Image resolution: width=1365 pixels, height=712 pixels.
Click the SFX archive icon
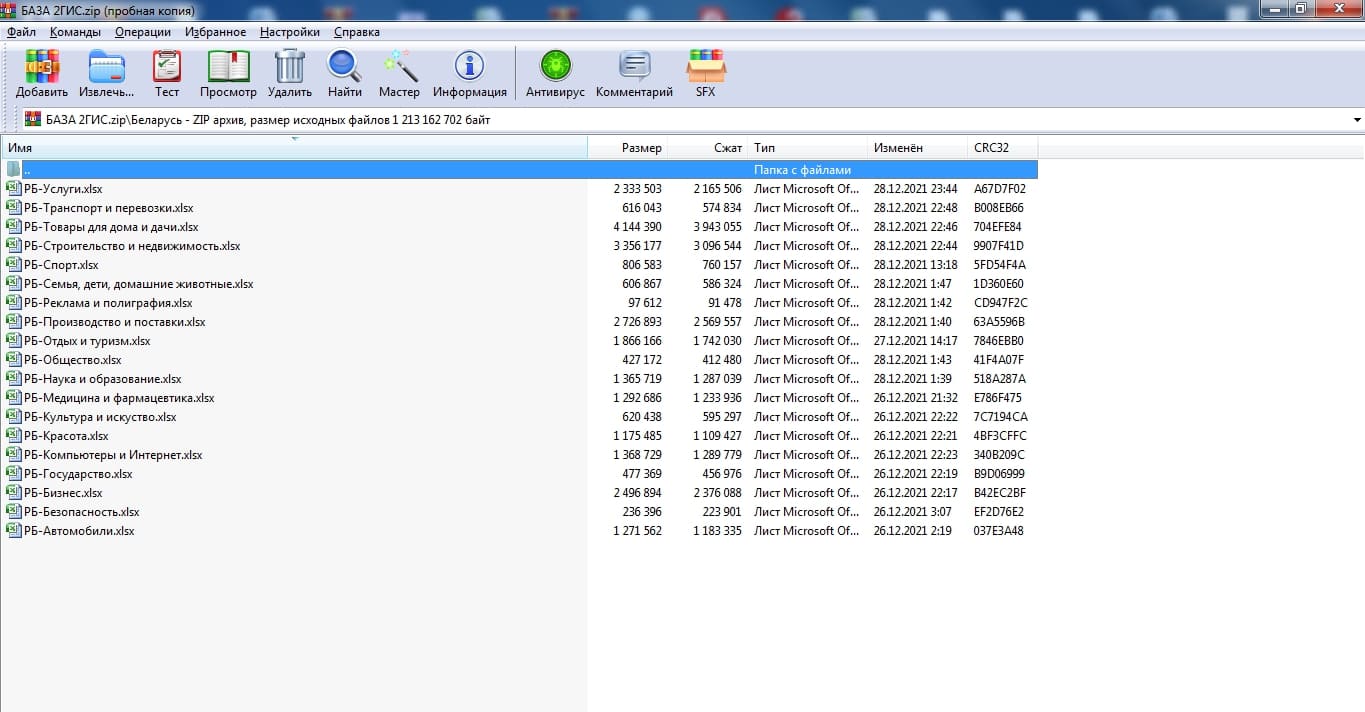pyautogui.click(x=706, y=67)
